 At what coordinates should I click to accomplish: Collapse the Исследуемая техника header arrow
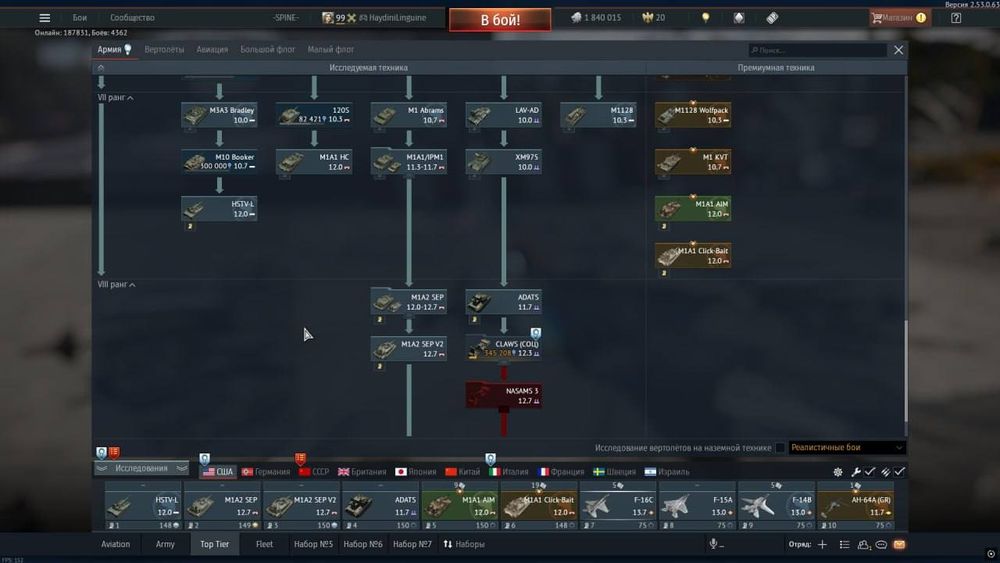[x=100, y=68]
